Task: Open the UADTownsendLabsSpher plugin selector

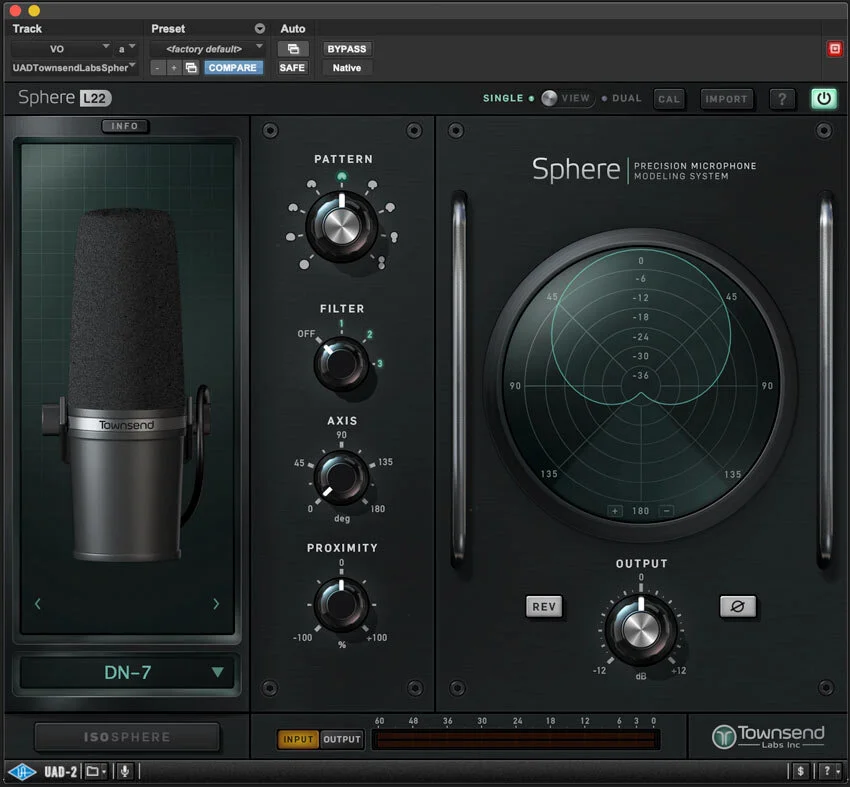Action: [x=73, y=68]
